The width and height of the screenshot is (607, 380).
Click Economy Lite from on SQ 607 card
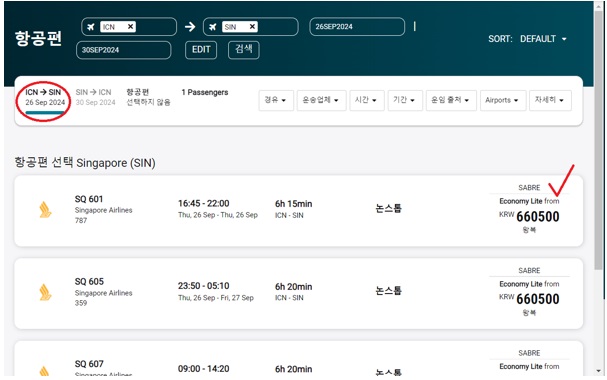coord(529,366)
